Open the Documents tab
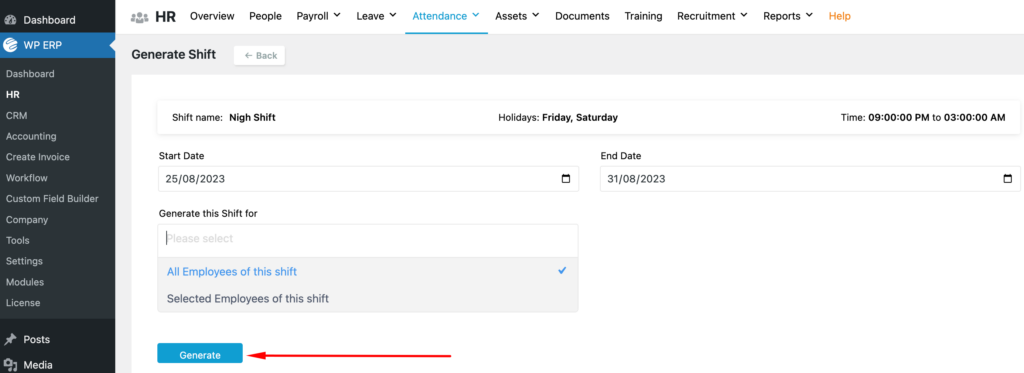The height and width of the screenshot is (373, 1024). click(582, 16)
